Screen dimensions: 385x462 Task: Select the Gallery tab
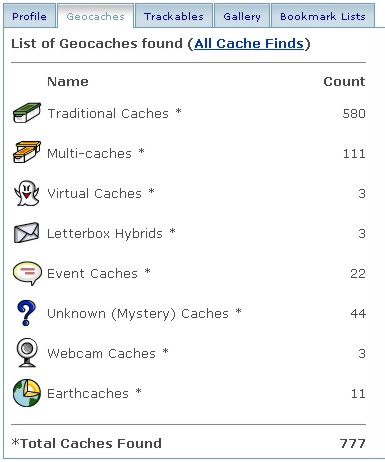coord(242,16)
